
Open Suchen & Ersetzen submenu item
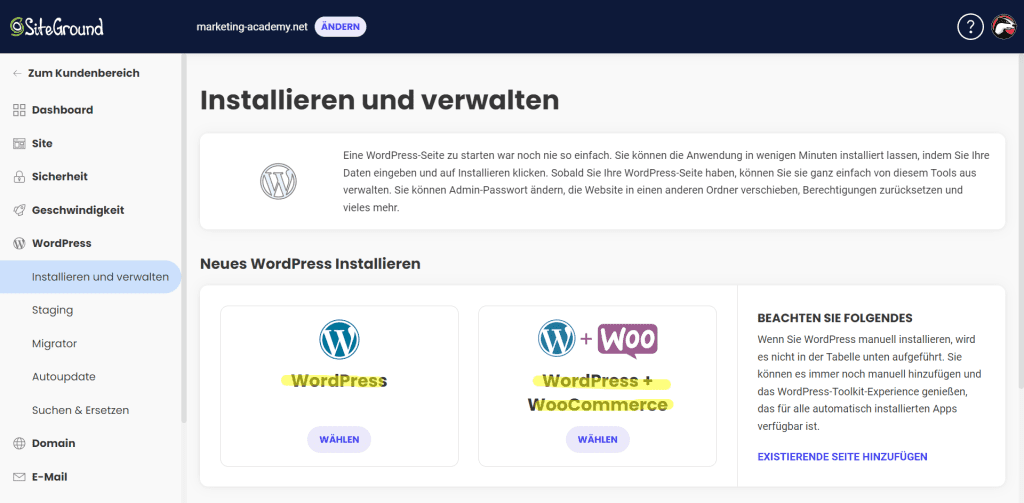(x=80, y=410)
